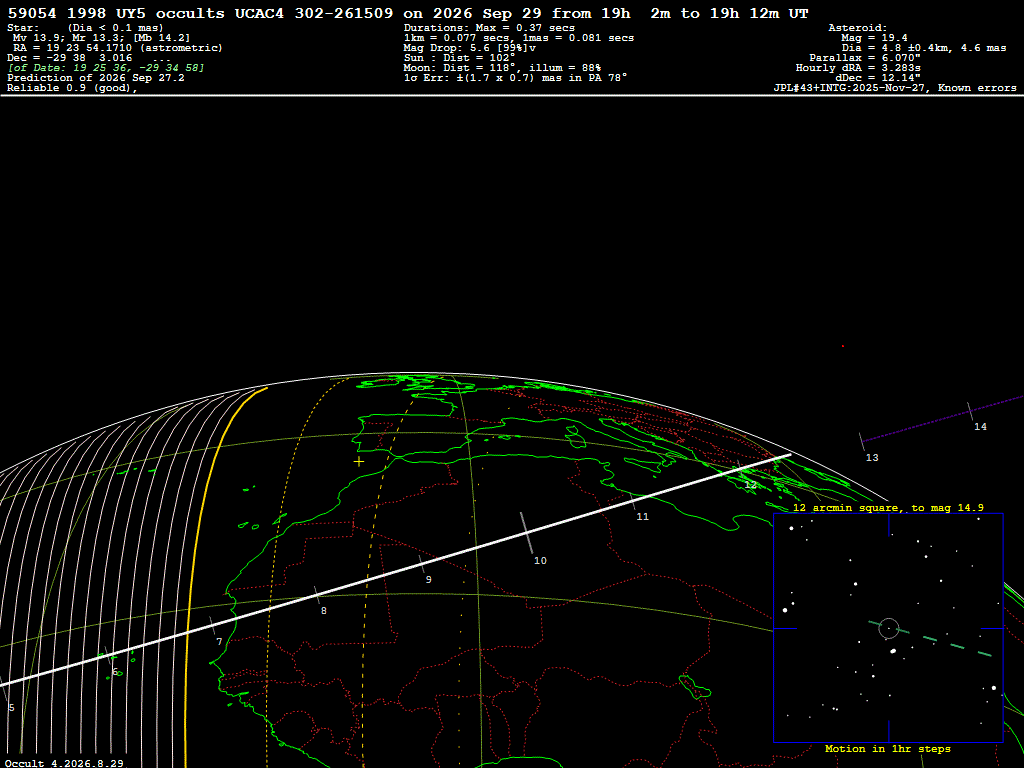The image size is (1024, 768).
Task: Click time marker 11 on the shadow path
Action: pos(643,517)
